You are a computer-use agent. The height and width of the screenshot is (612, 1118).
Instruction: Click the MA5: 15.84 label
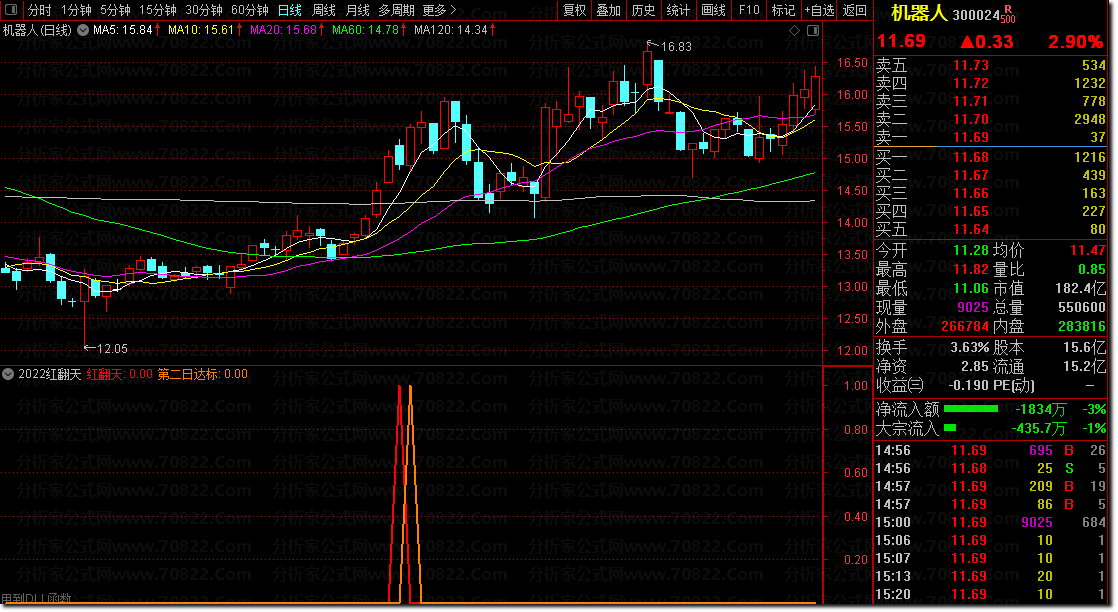pyautogui.click(x=123, y=30)
